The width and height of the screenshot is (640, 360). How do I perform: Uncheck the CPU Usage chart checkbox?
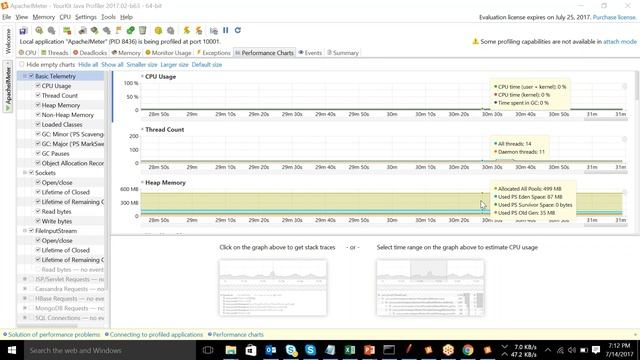click(38, 86)
